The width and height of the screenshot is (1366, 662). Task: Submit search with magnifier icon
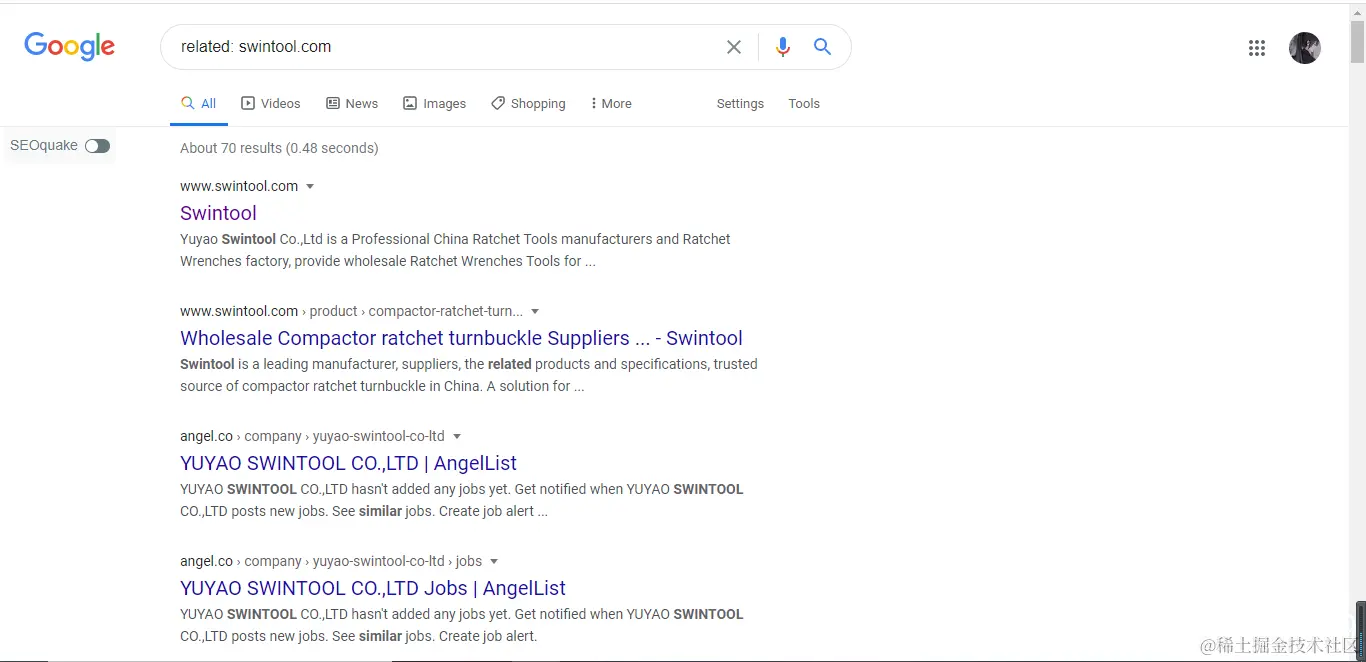point(822,47)
